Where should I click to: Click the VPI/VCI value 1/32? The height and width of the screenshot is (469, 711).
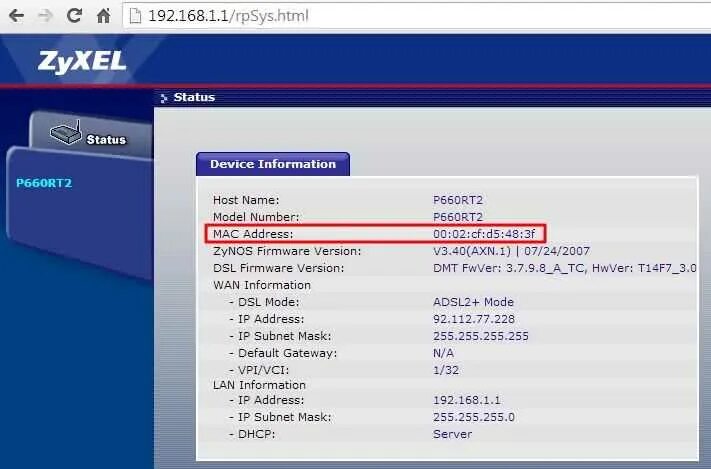click(446, 370)
